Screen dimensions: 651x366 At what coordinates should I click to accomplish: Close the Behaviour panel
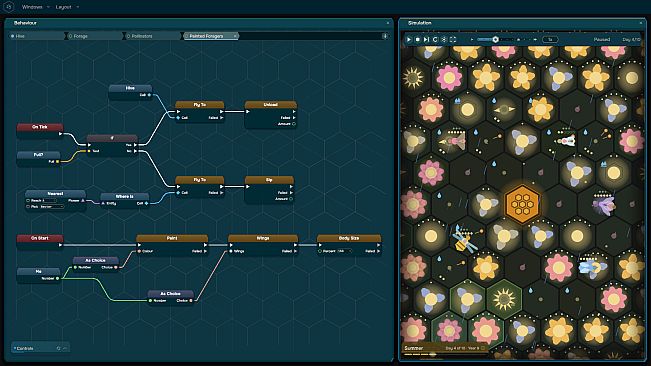(x=388, y=23)
